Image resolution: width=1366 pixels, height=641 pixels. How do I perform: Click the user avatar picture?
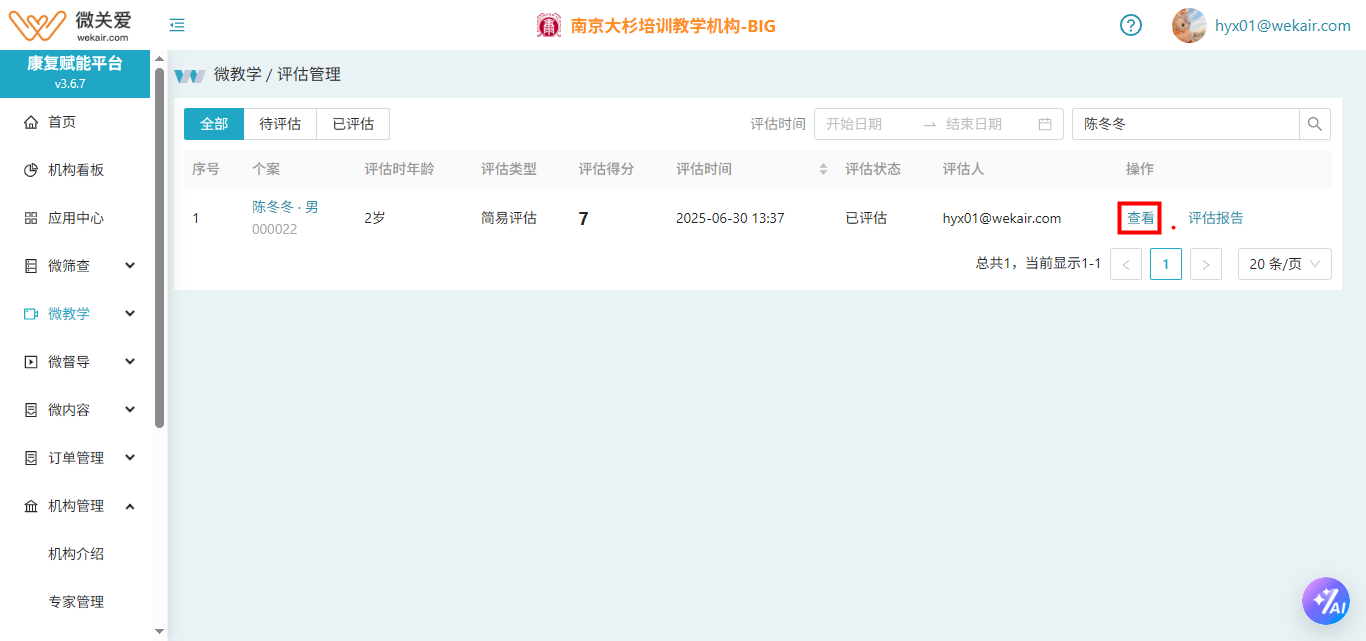pos(1189,25)
